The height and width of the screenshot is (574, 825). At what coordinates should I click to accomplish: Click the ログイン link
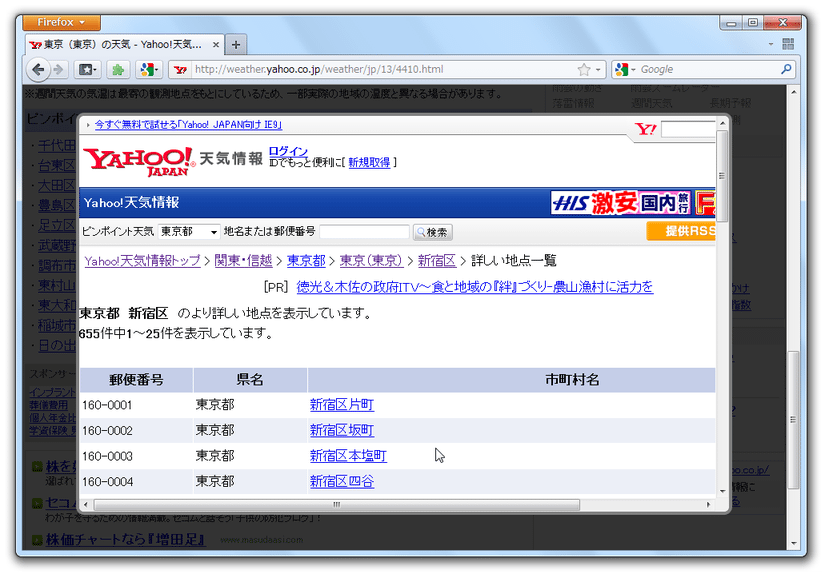tap(288, 151)
